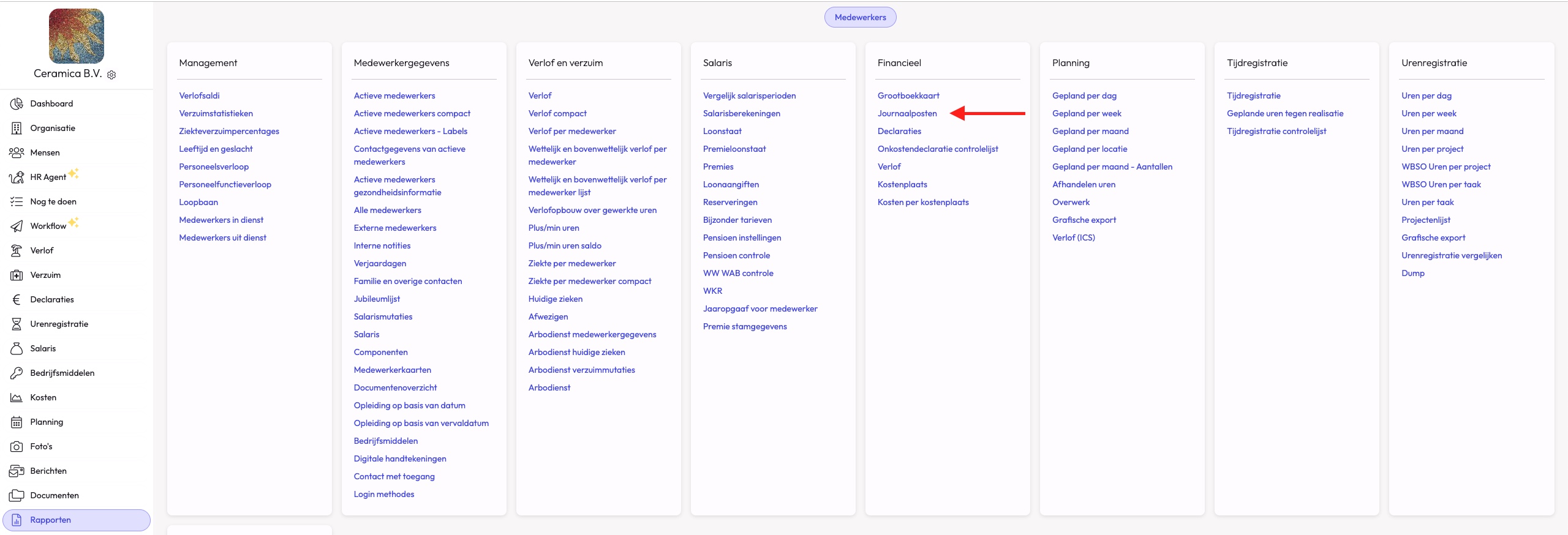Click the Declaraties euro icon
Screen dimensions: 1568x535
coord(17,299)
